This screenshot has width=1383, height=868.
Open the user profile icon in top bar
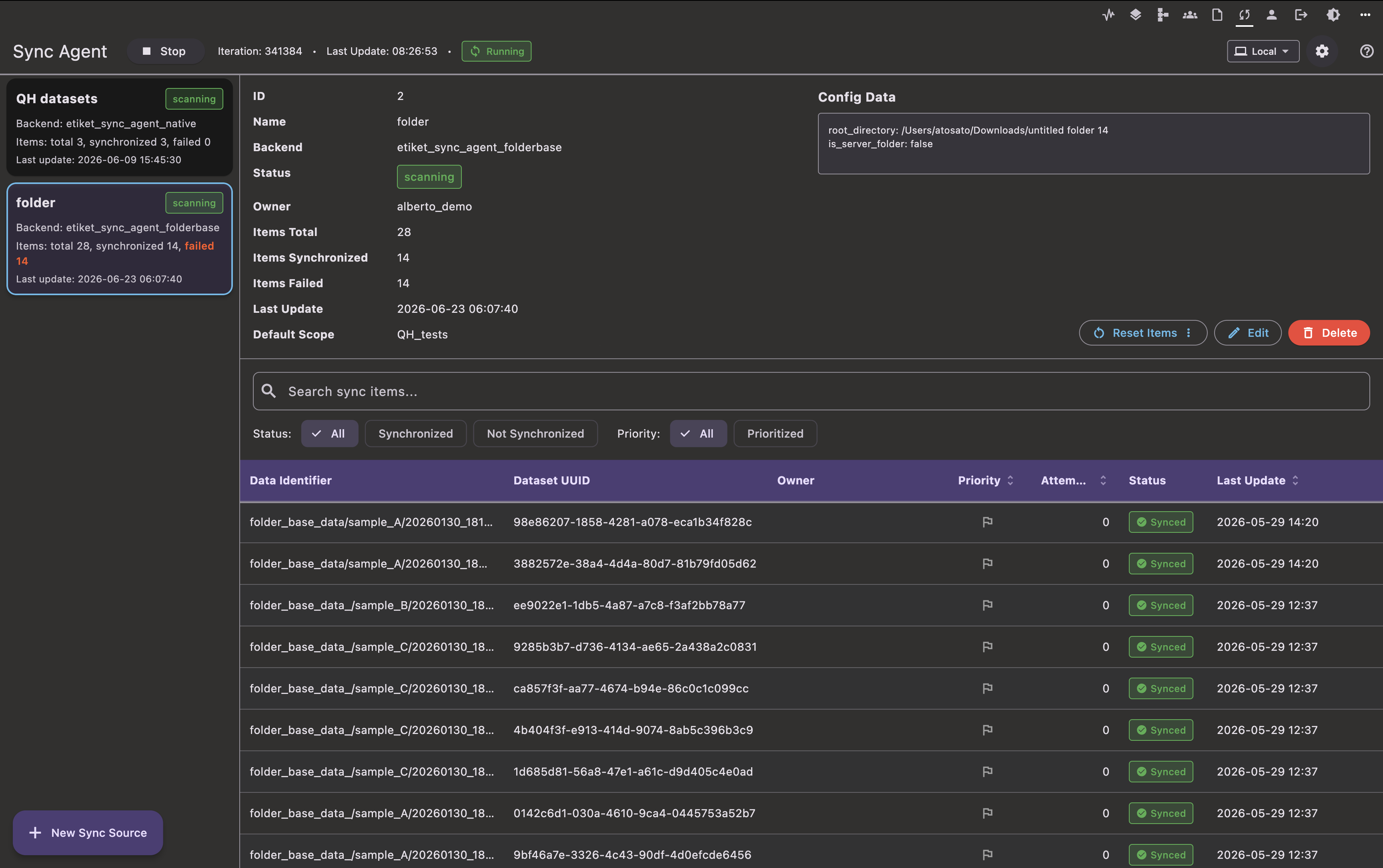(1272, 16)
